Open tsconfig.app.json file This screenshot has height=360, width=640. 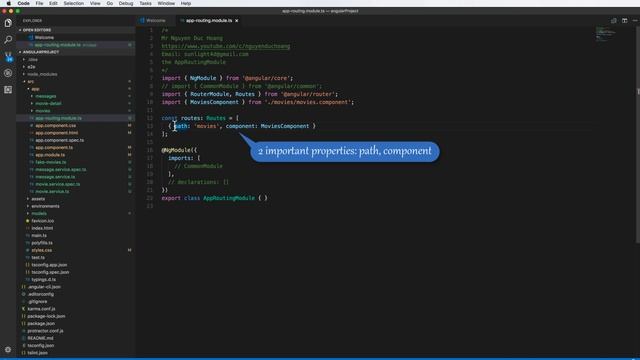tap(49, 265)
